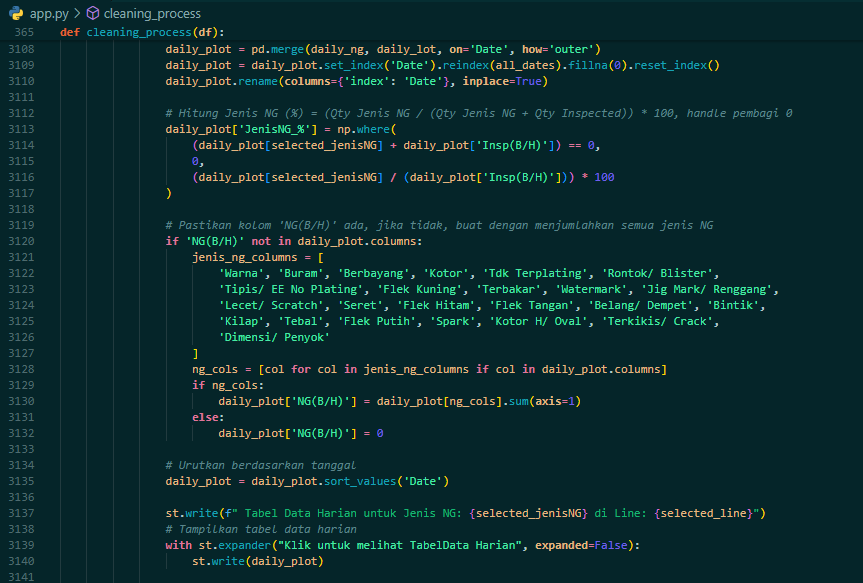863x583 pixels.
Task: Click comment "Pastikan kolom 'NG(B/H)' ada"
Action: (x=264, y=225)
